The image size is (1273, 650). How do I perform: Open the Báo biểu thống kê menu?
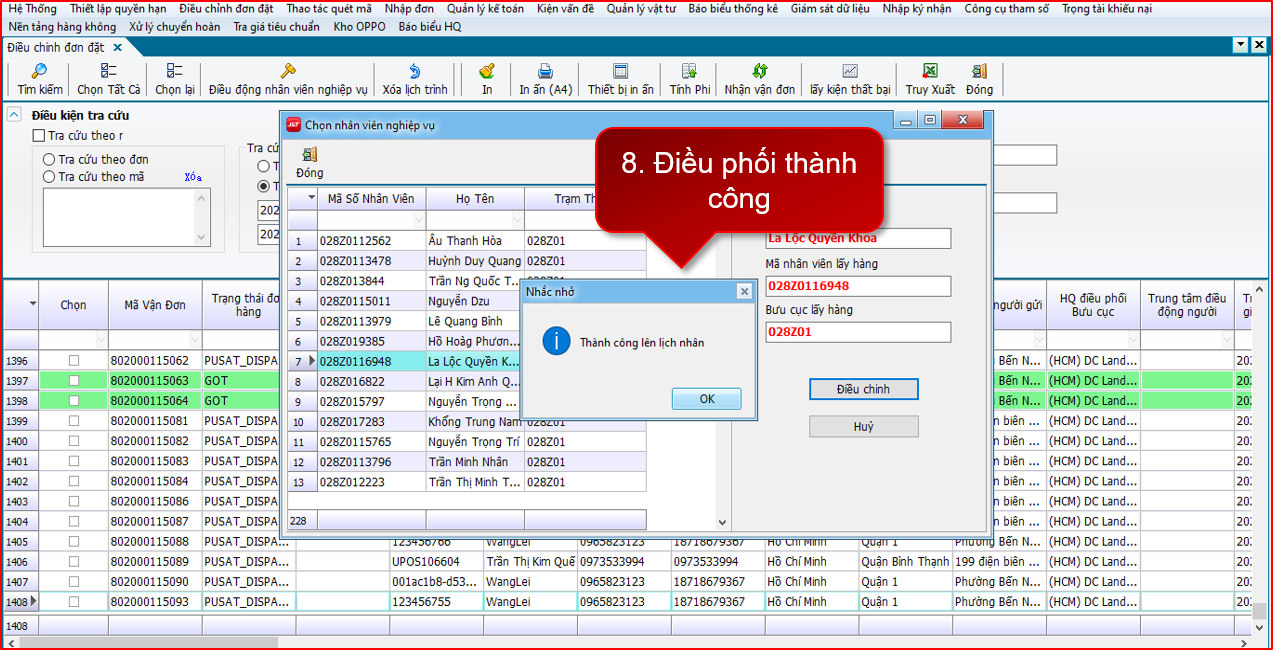[x=733, y=9]
